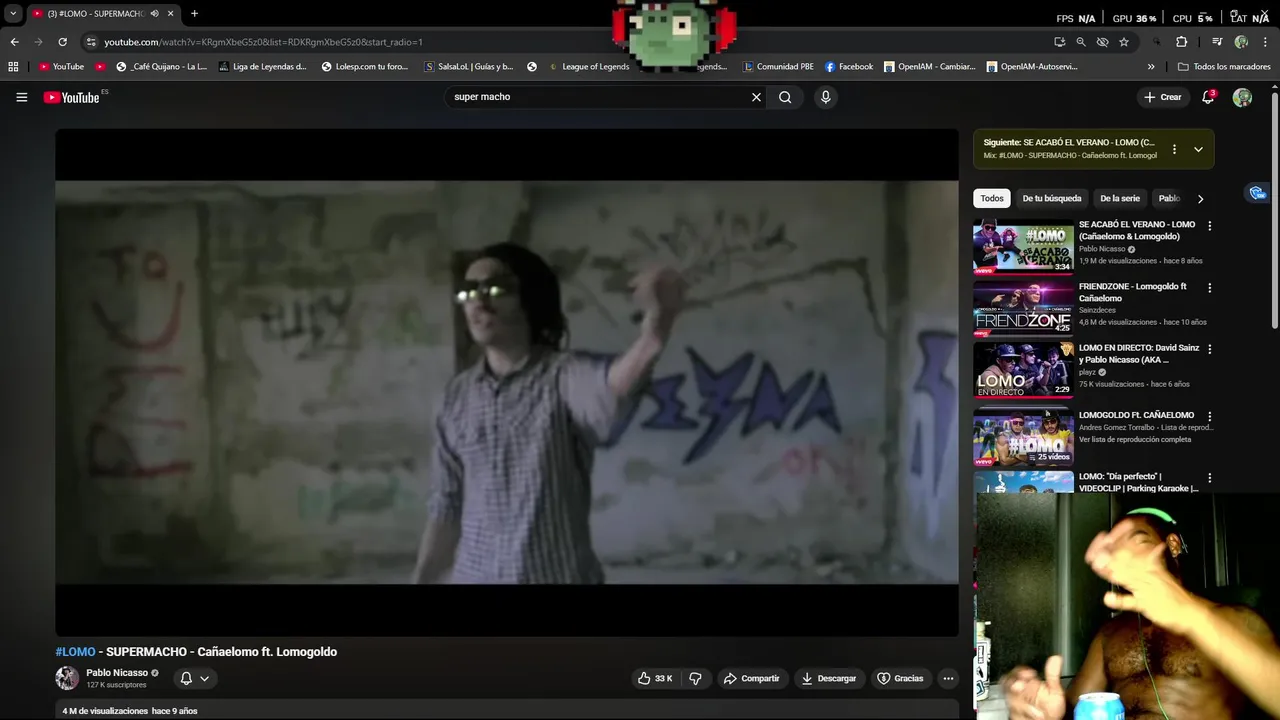Screen dimensions: 1280x720
Task: Open the Chrome apps grid in bookmarks bar
Action: 13,67
